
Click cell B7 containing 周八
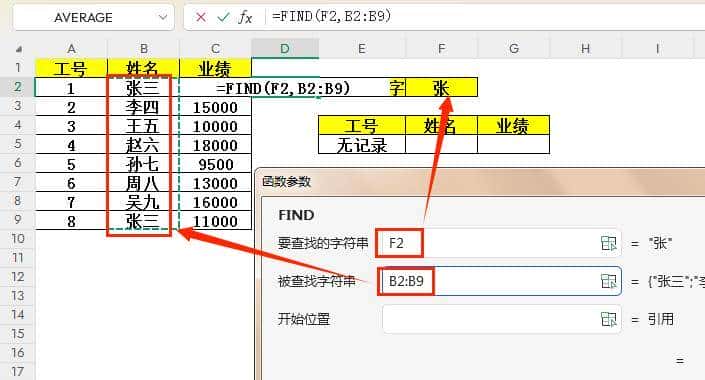pyautogui.click(x=143, y=183)
